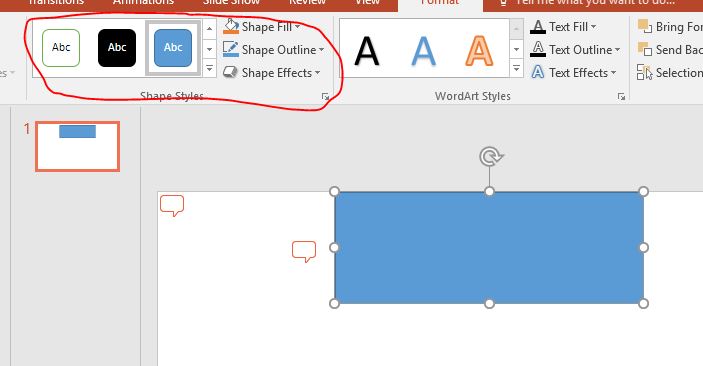Click the WordArt gallery down arrow
Viewport: 703px width, 366px height.
[516, 49]
